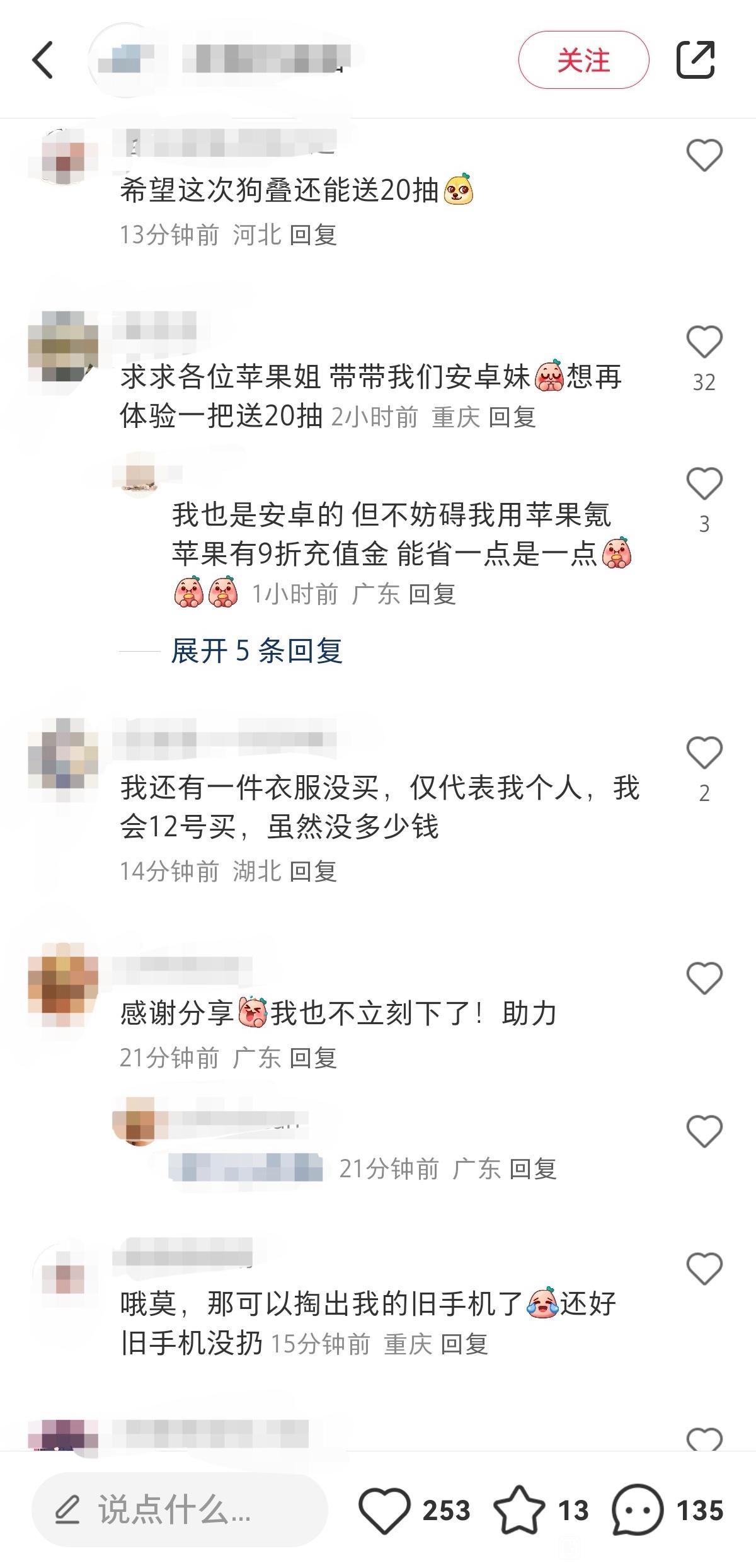Open the share icon at top right
Viewport: 756px width, 1568px height.
pos(696,60)
